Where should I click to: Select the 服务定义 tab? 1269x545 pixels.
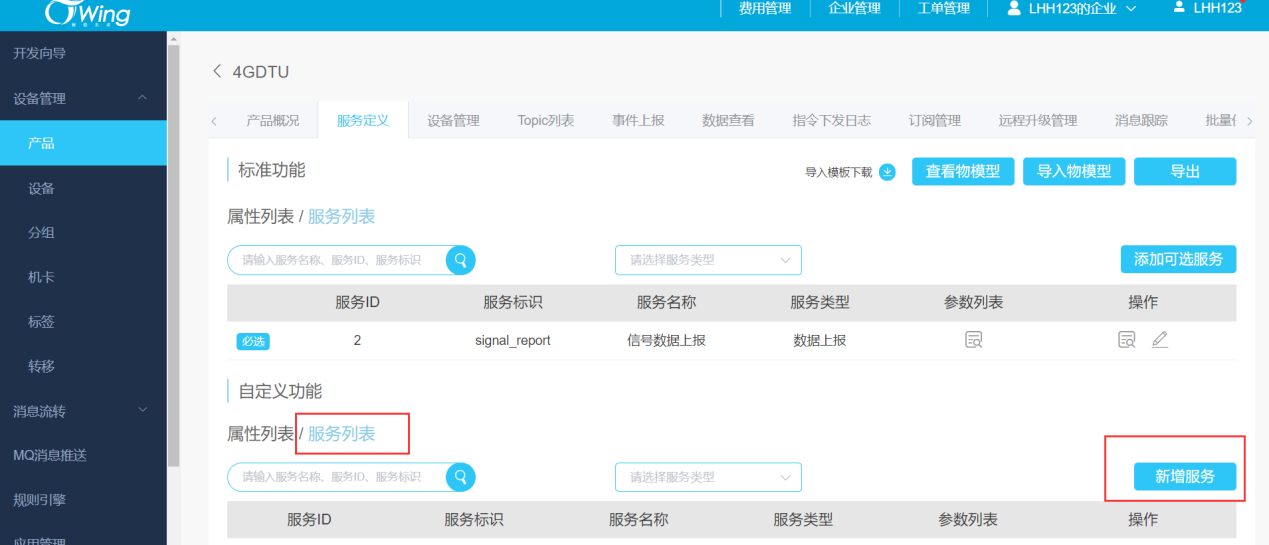363,120
